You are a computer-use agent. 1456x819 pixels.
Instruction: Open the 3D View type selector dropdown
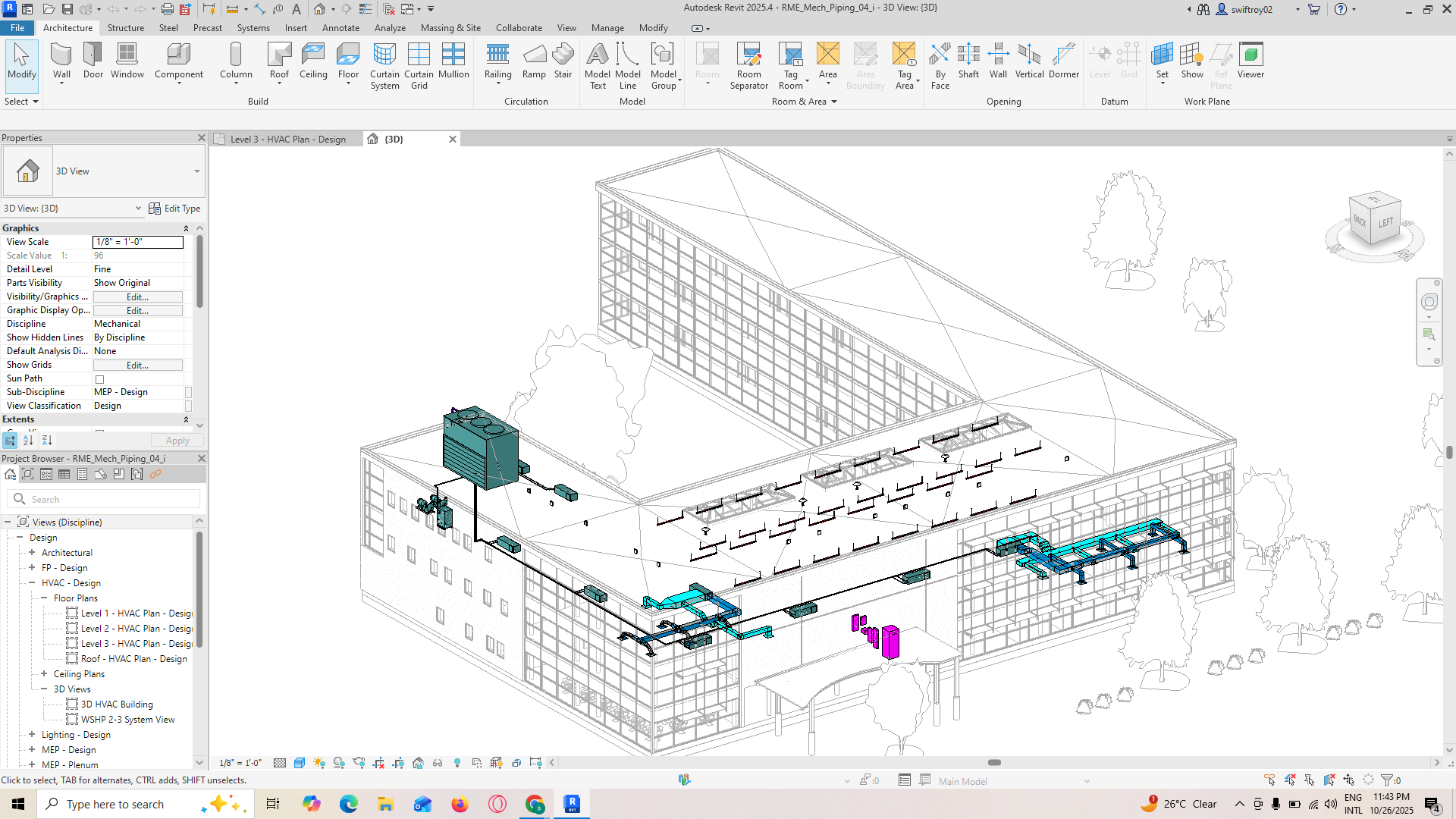point(196,171)
